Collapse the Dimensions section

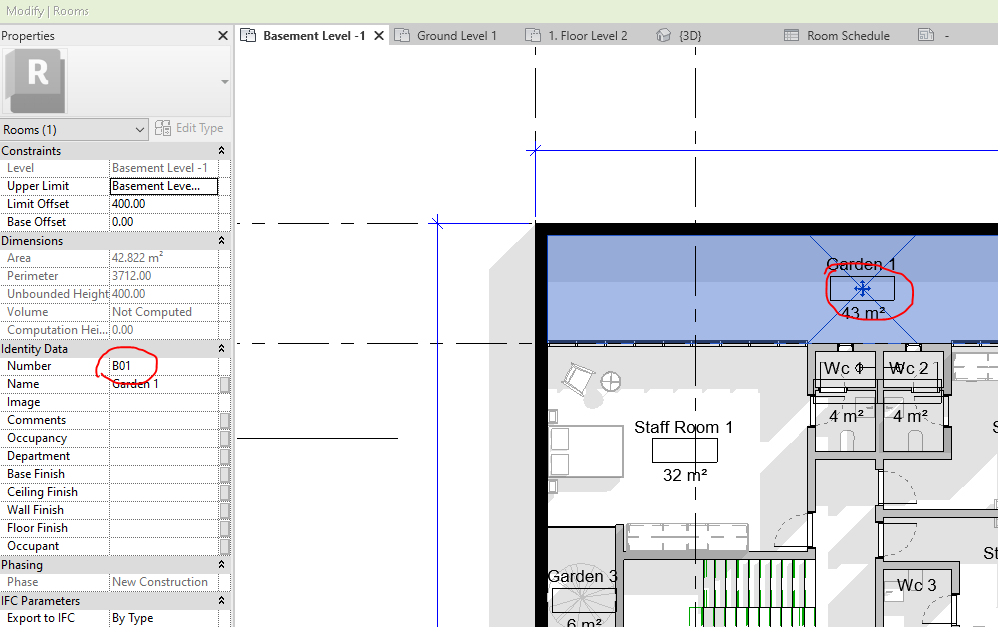pos(222,240)
